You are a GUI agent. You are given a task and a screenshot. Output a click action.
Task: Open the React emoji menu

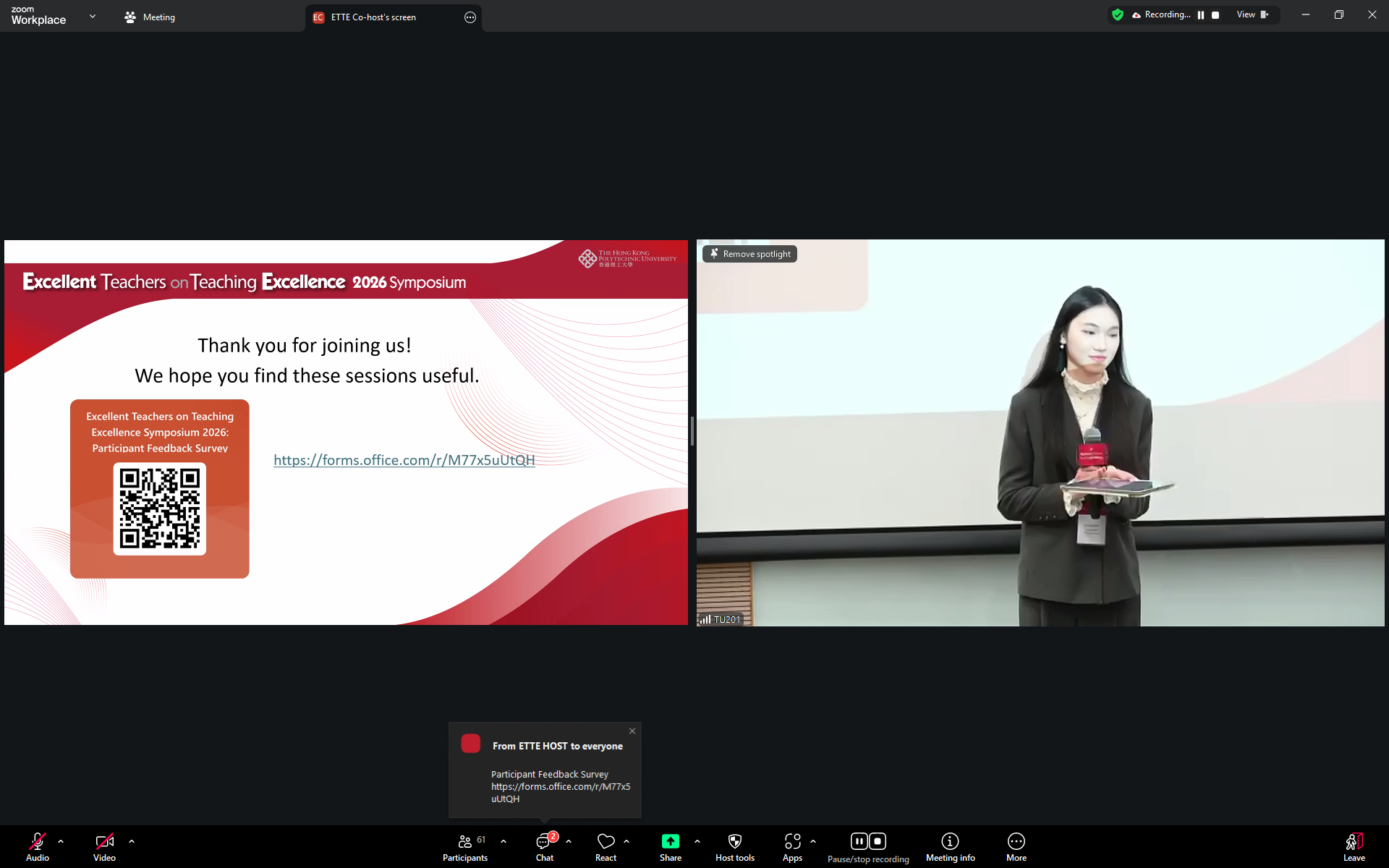(x=606, y=846)
